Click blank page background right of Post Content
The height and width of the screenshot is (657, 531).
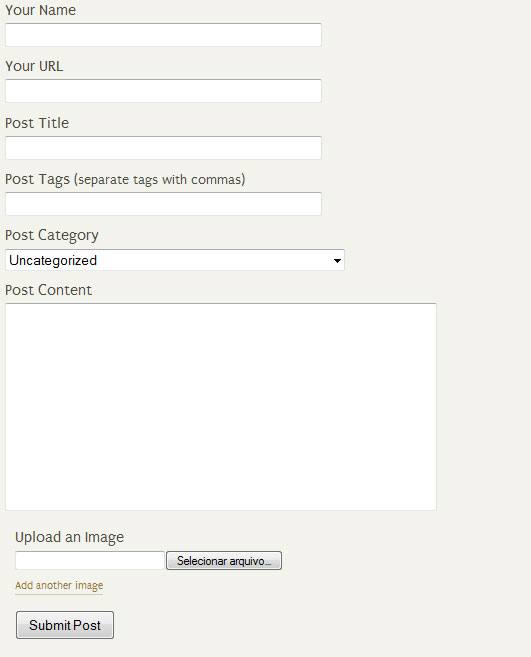tap(482, 406)
